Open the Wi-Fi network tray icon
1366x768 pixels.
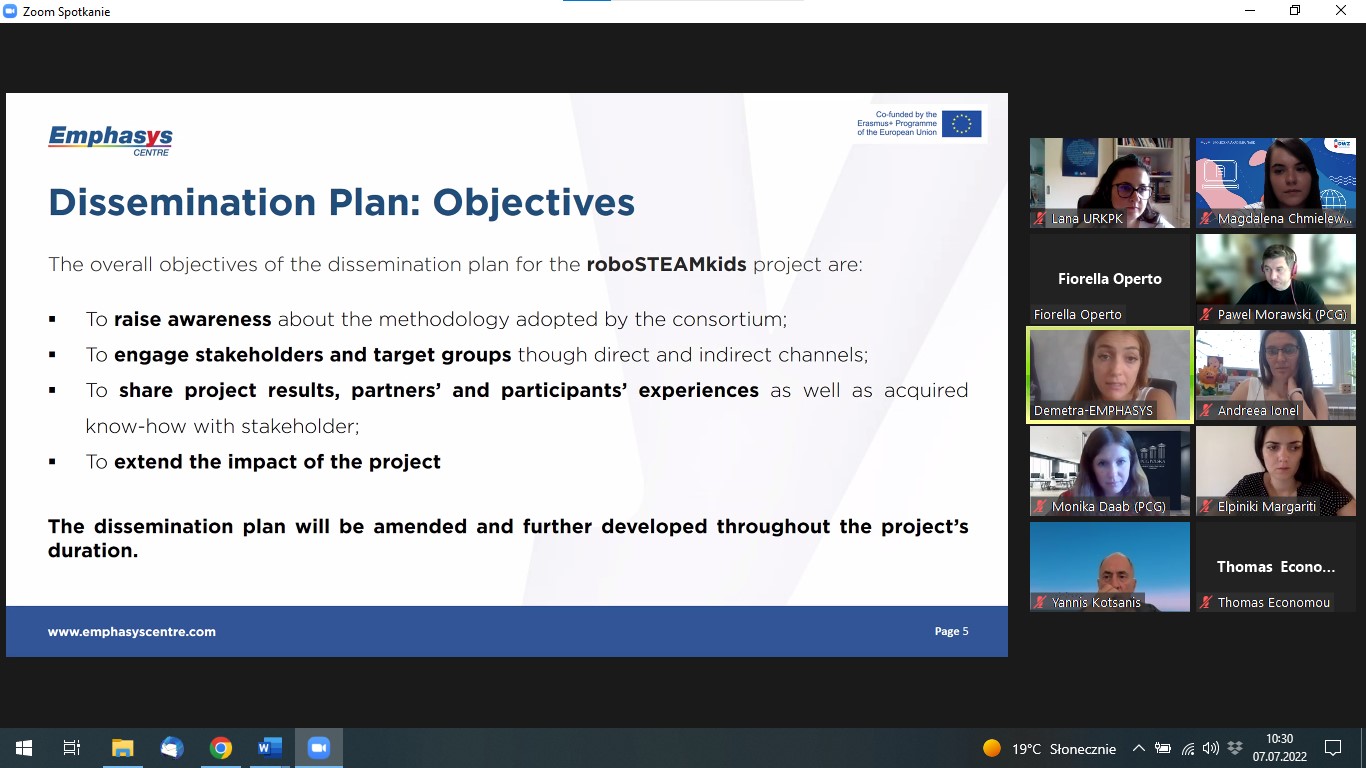tap(1188, 748)
